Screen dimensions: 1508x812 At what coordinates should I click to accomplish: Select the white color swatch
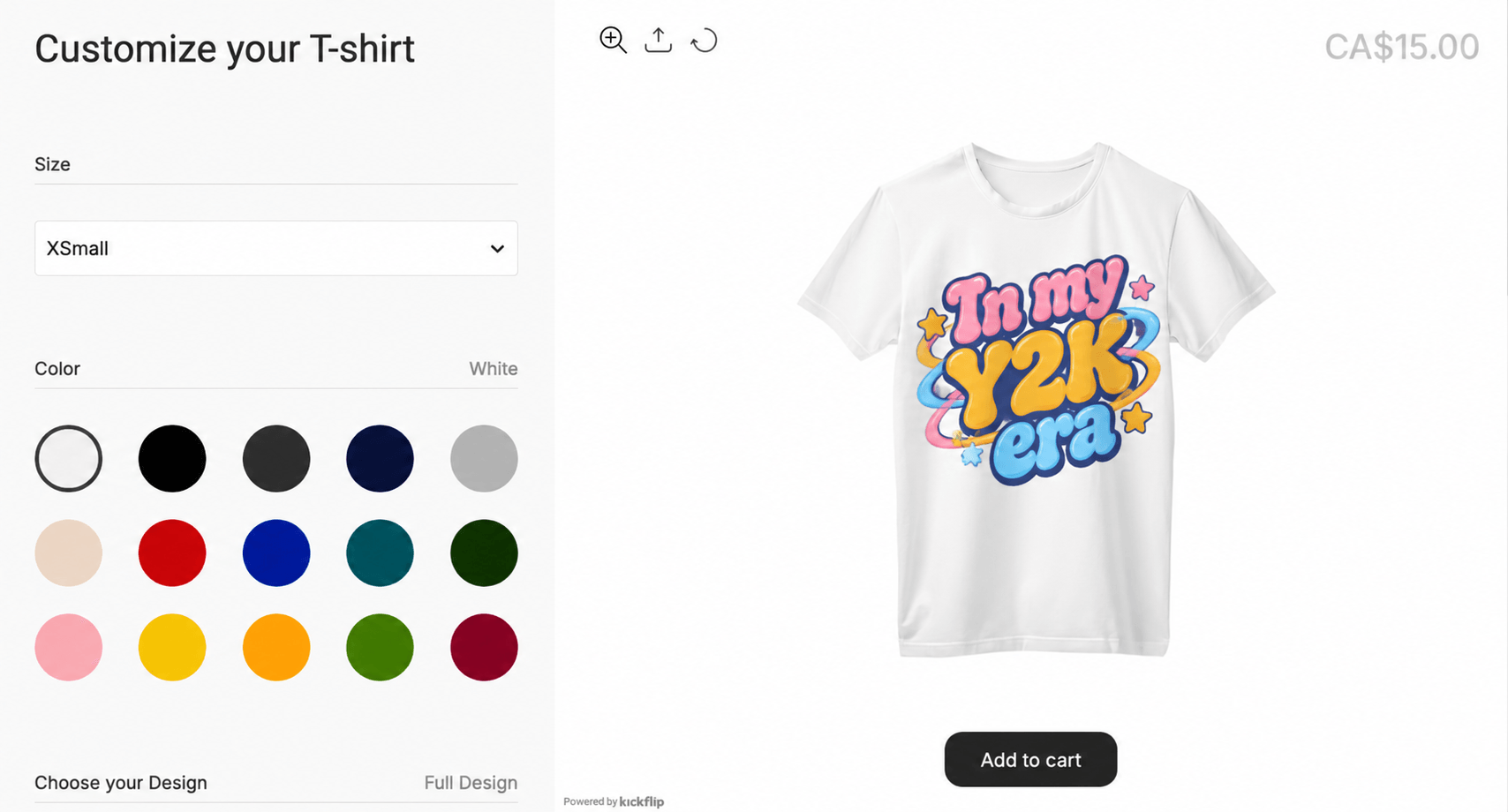tap(69, 459)
